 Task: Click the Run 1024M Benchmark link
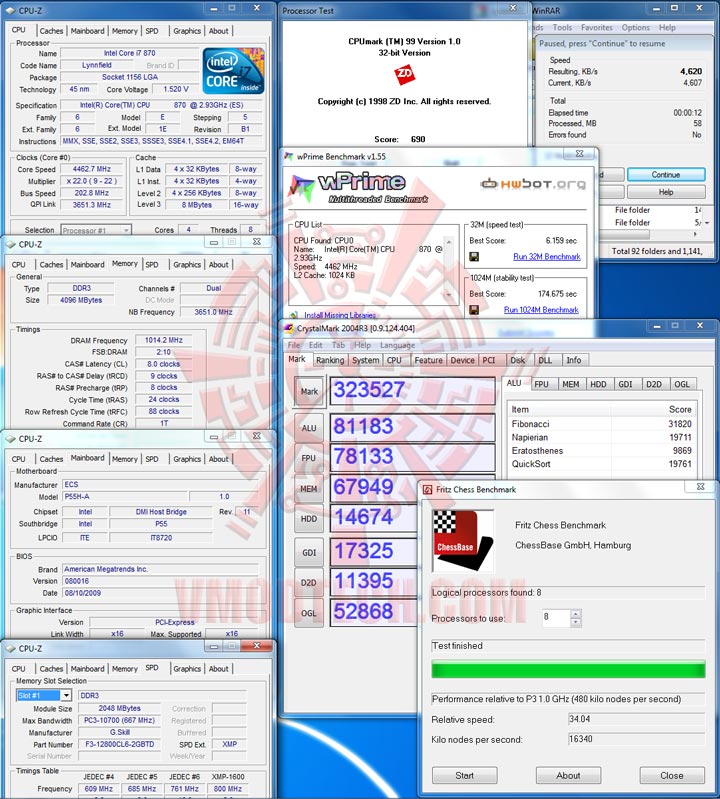click(541, 310)
